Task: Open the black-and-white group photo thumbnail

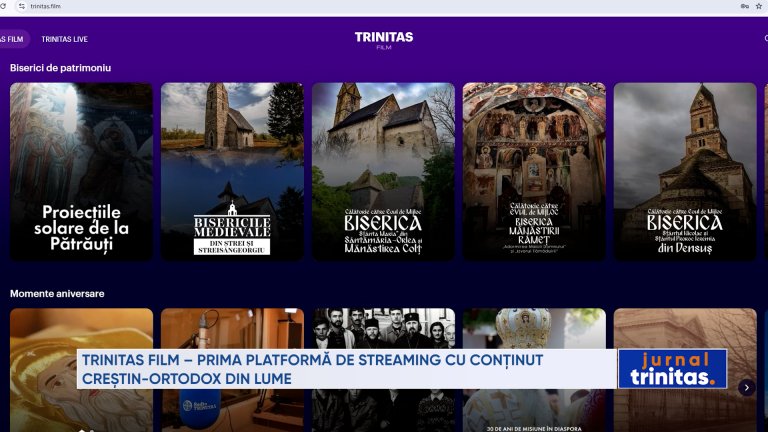Action: (383, 328)
